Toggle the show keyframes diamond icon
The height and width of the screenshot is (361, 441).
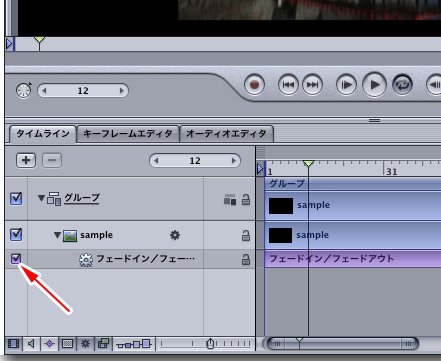tap(49, 343)
